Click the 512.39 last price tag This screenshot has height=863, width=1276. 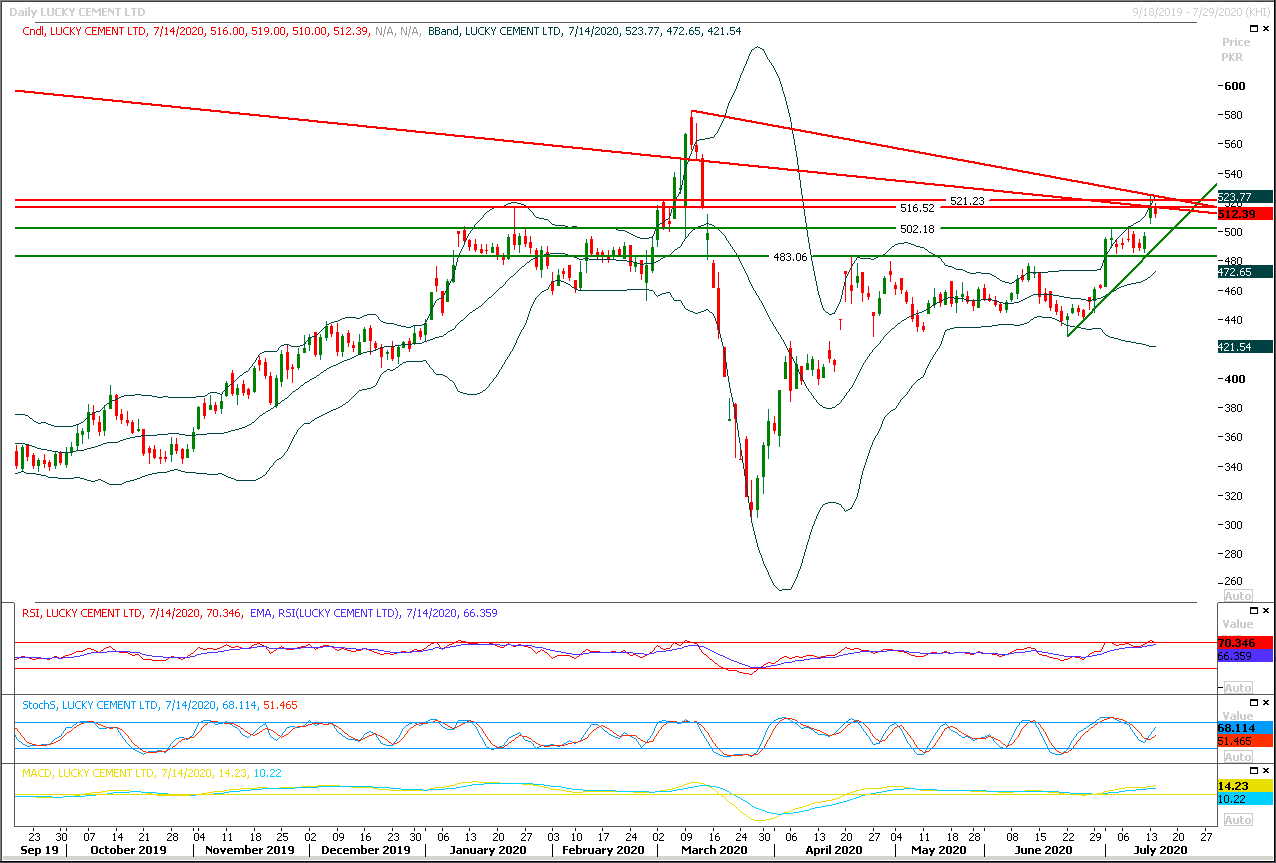pos(1244,214)
